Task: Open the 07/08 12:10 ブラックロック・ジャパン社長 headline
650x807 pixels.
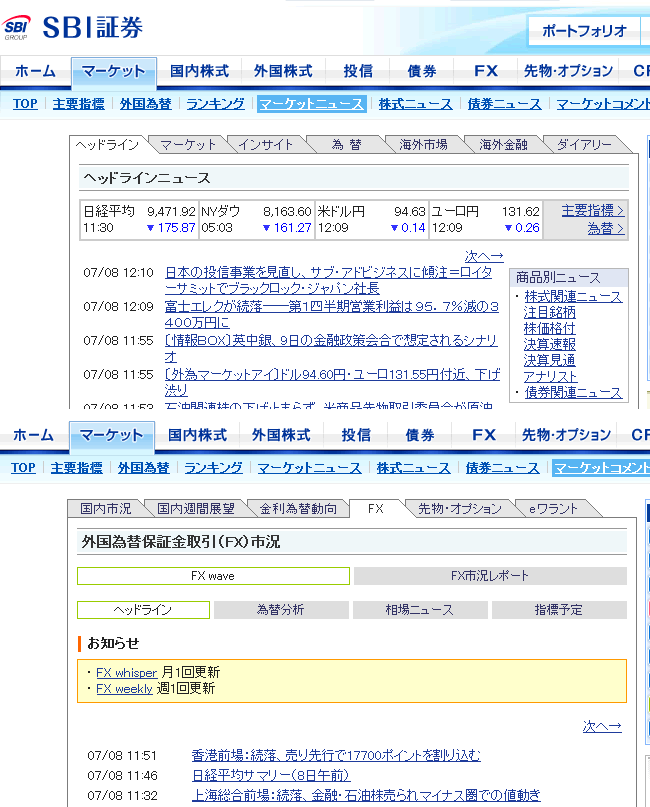Action: point(328,280)
